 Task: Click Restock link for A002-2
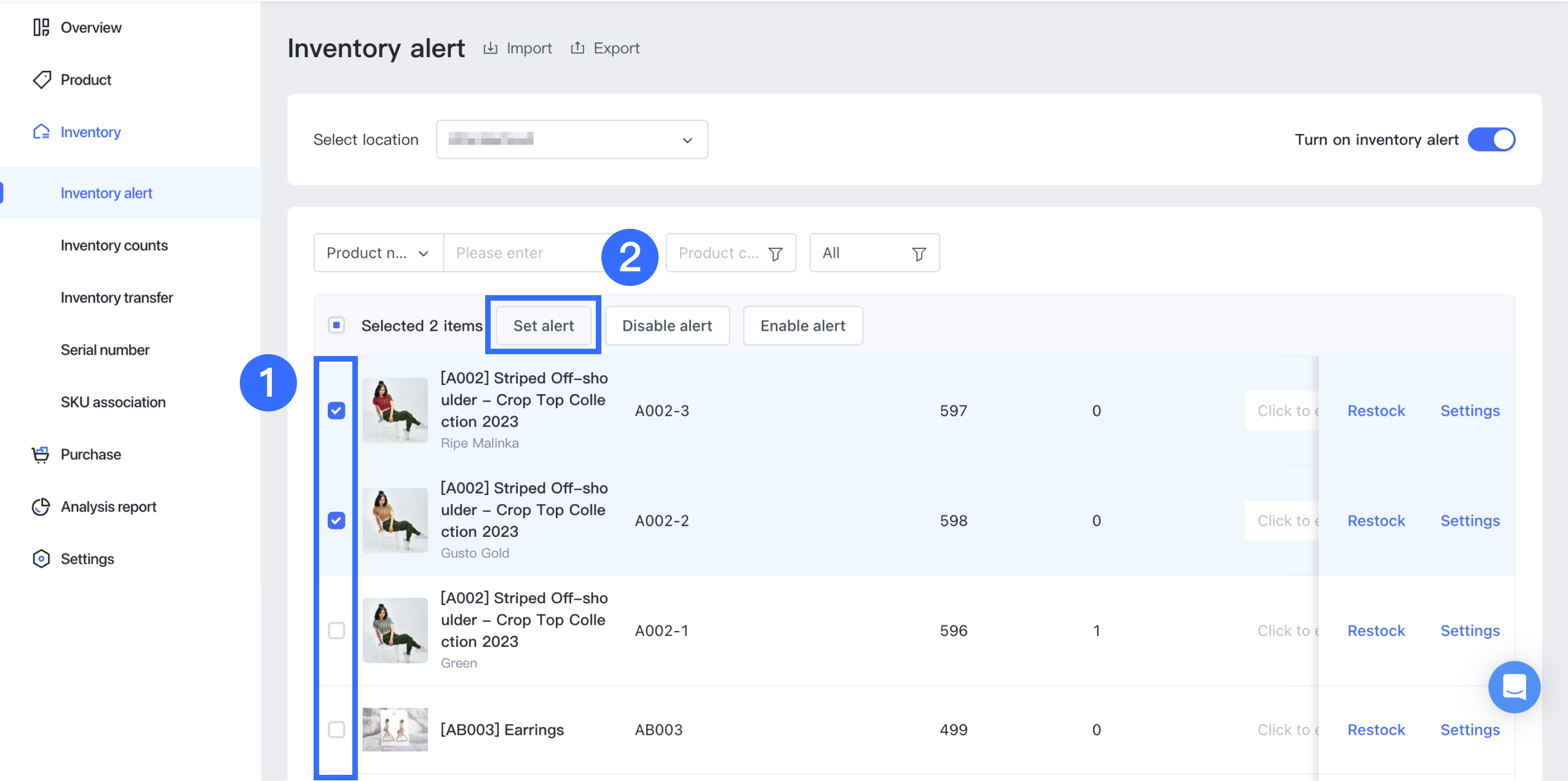coord(1376,520)
